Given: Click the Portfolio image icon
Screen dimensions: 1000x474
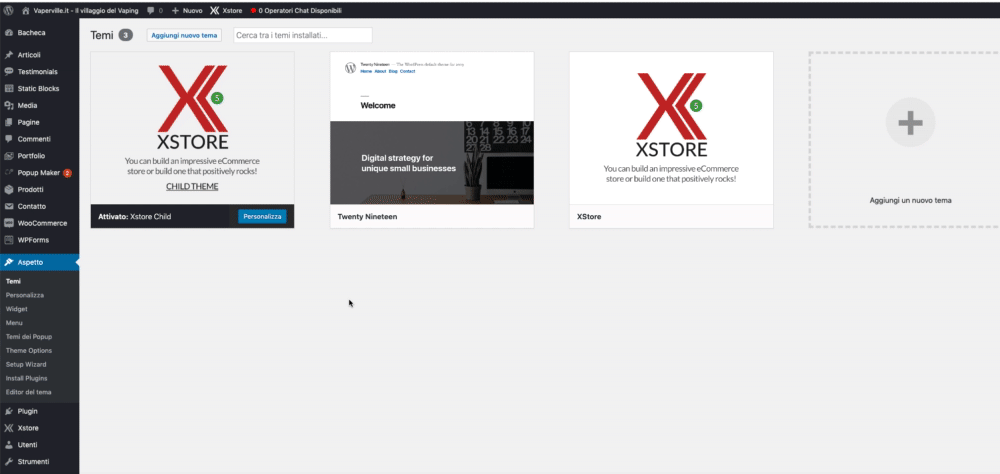Looking at the screenshot, I should click(9, 156).
